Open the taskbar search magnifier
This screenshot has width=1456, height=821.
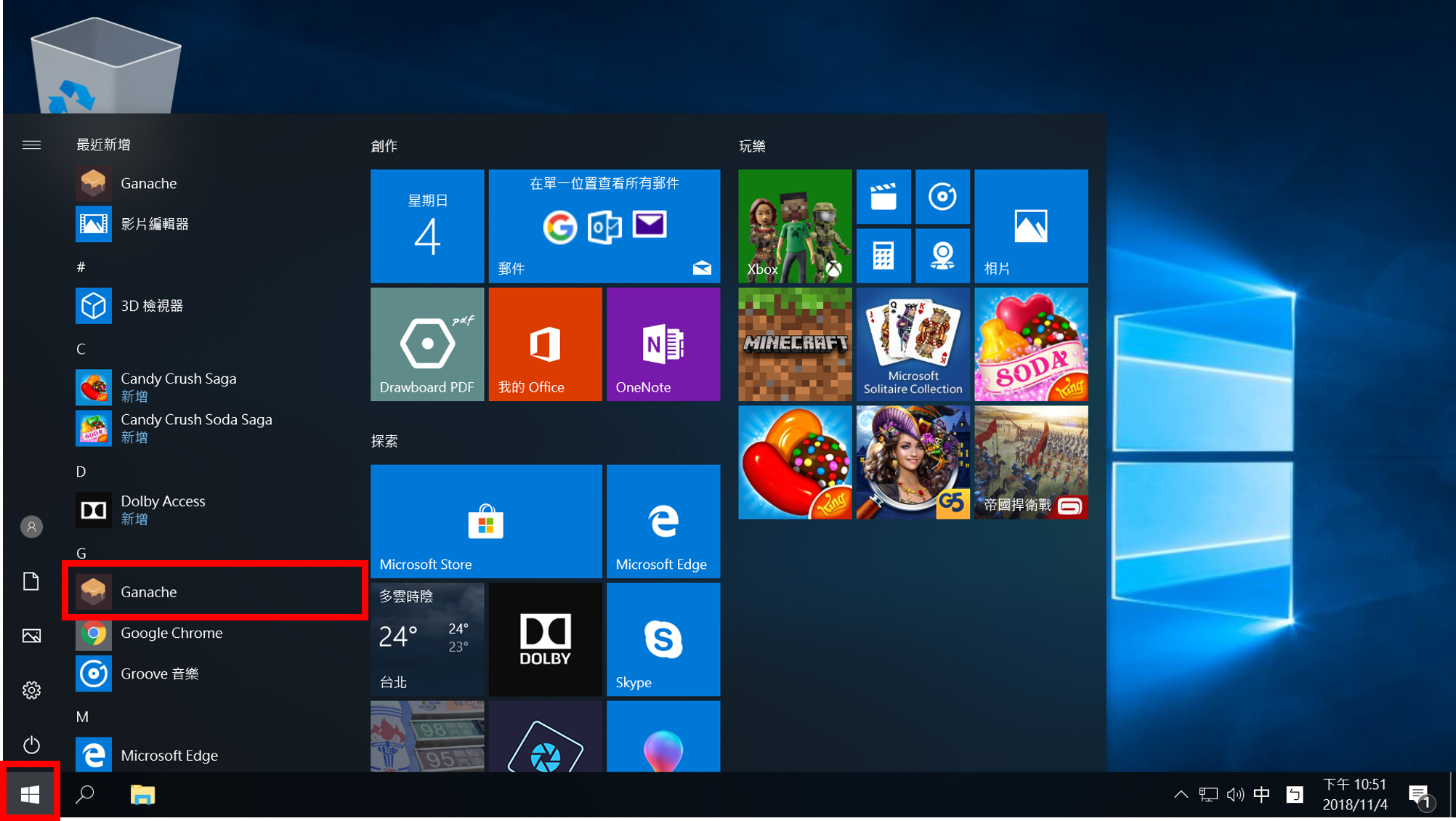click(85, 795)
